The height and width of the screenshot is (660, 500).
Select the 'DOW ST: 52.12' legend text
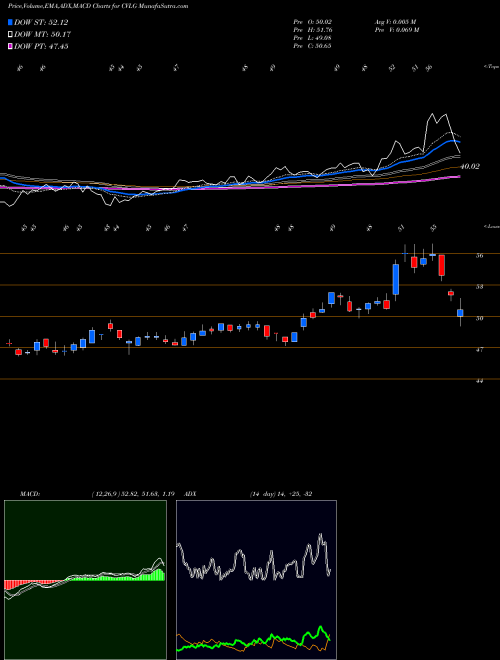[x=41, y=22]
